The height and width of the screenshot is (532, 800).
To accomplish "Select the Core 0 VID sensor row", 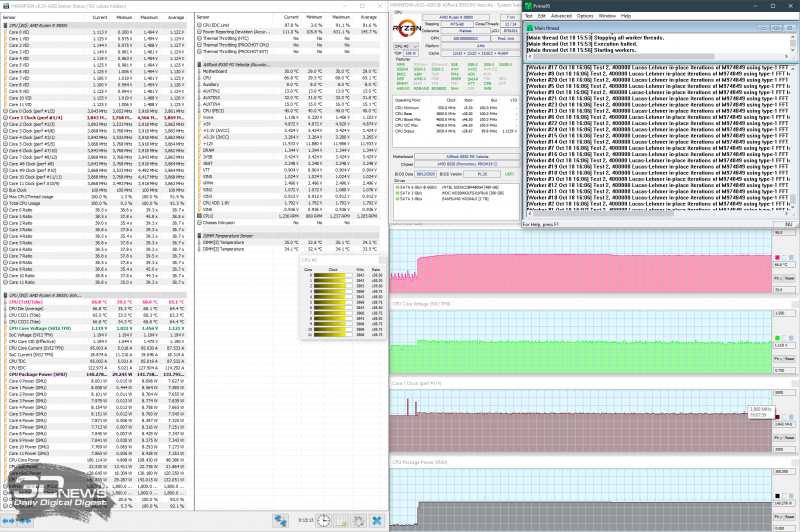I will click(94, 32).
